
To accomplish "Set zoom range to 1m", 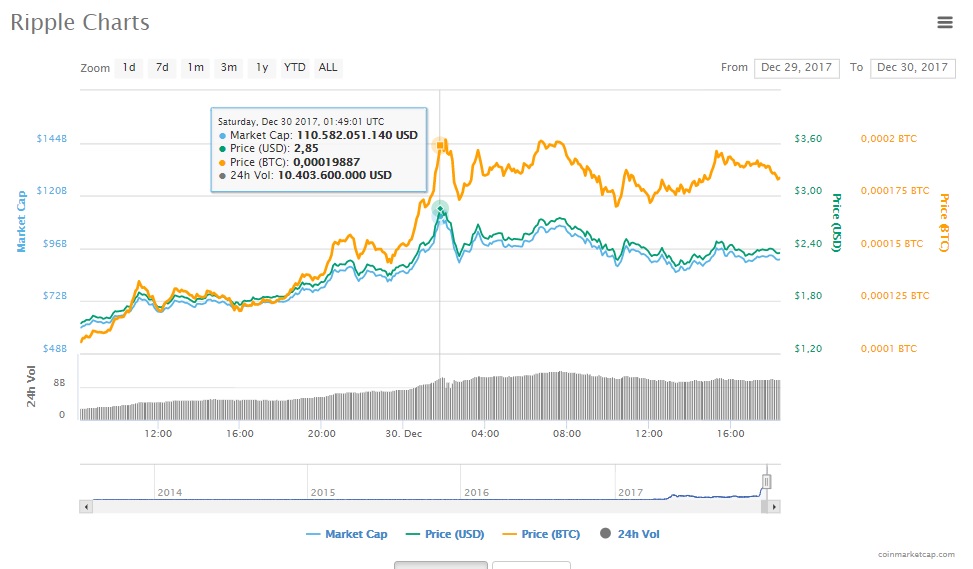I will (195, 68).
